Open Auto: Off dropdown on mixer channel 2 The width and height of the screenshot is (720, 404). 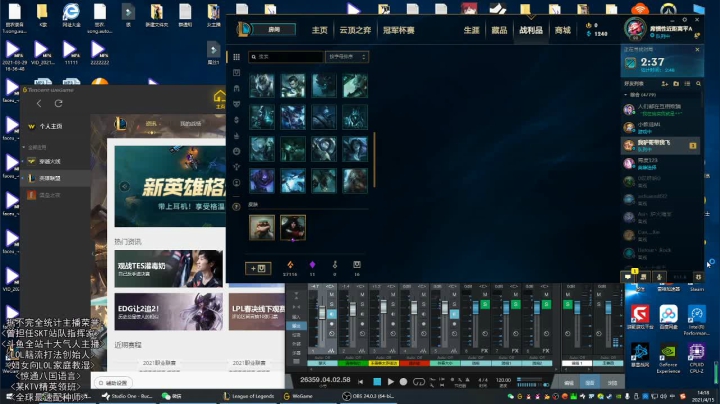point(353,357)
